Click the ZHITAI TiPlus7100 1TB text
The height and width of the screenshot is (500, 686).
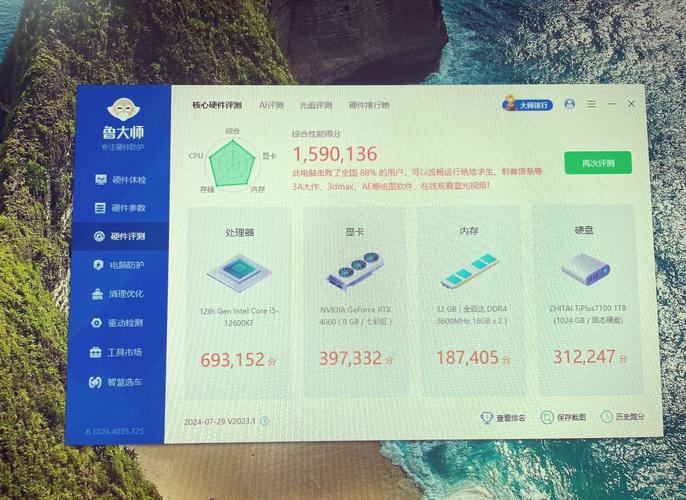[588, 314]
